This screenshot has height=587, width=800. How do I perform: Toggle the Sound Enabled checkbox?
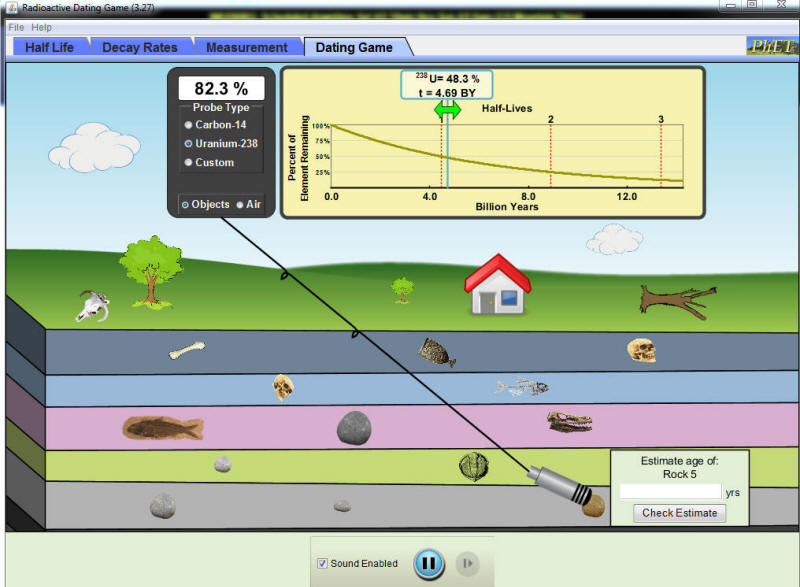click(x=322, y=564)
